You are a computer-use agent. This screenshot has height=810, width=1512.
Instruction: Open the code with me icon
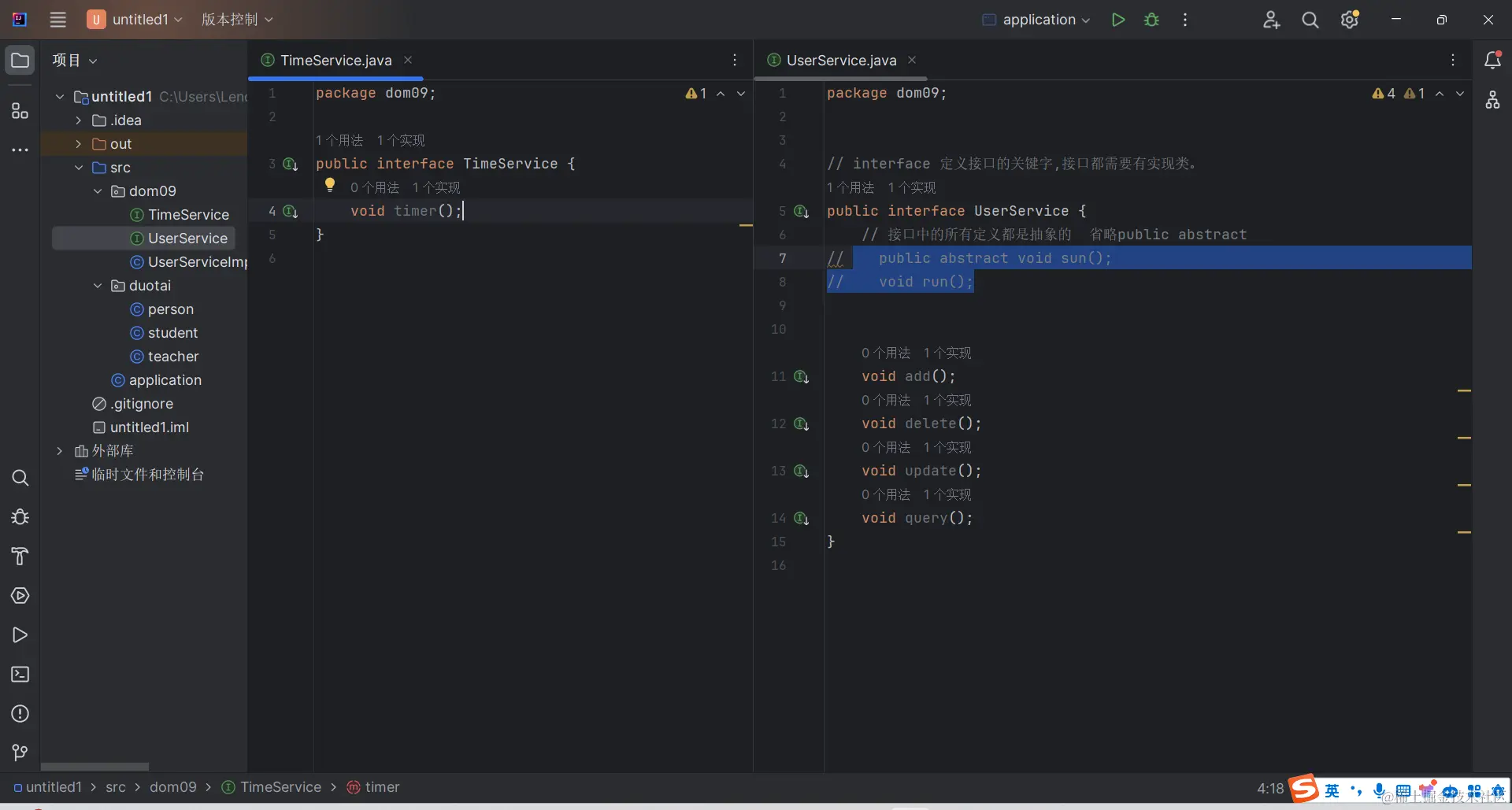click(x=1271, y=20)
